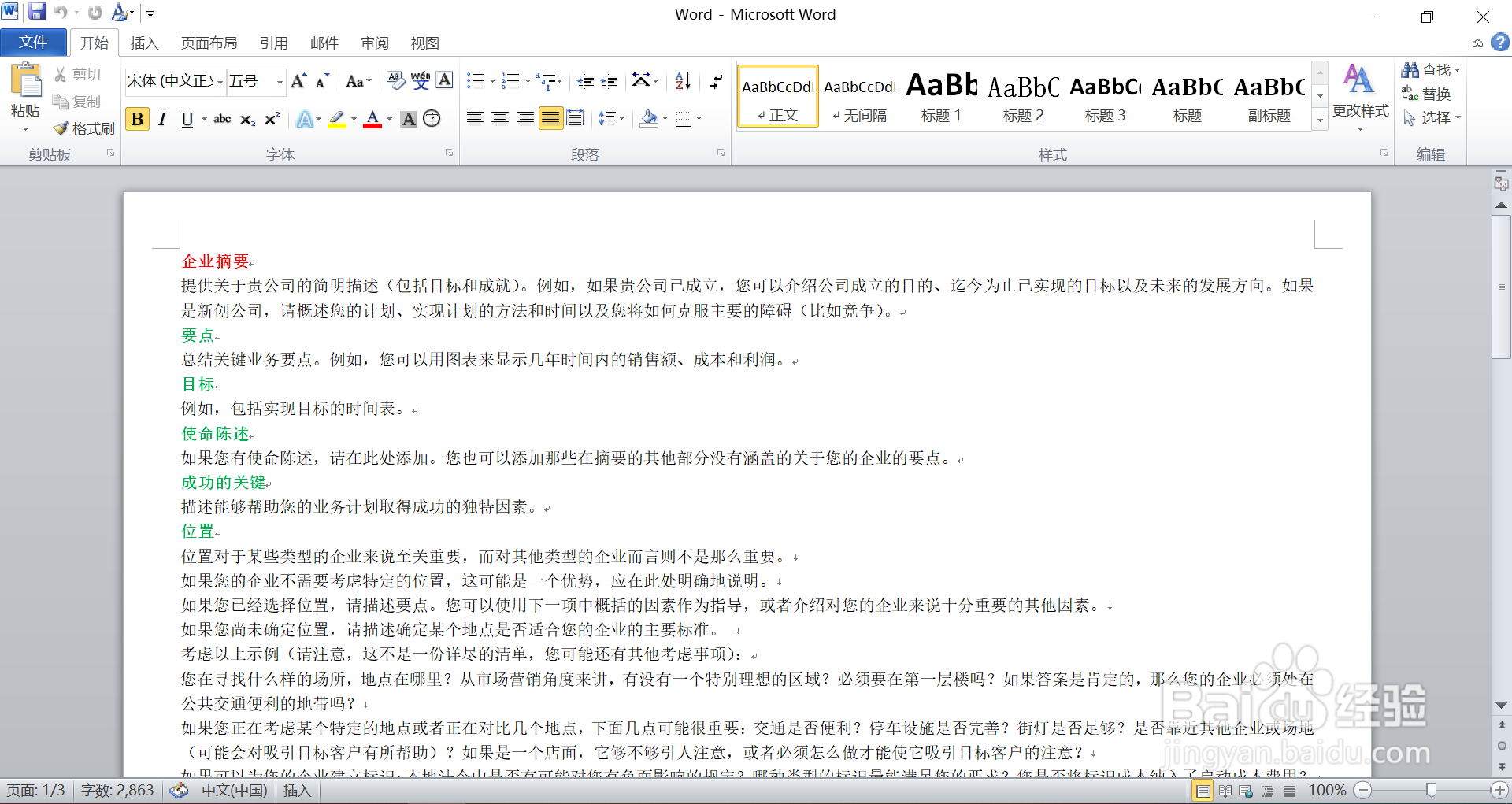Open the 选择 Select dropdown

[1432, 118]
